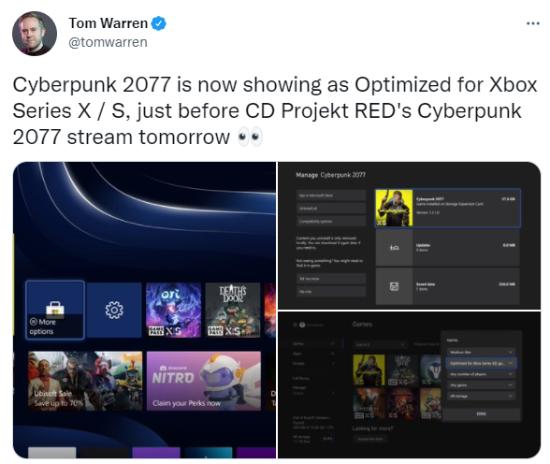Open the tweet's three-dot more menu
The image size is (550, 464).
click(x=533, y=23)
